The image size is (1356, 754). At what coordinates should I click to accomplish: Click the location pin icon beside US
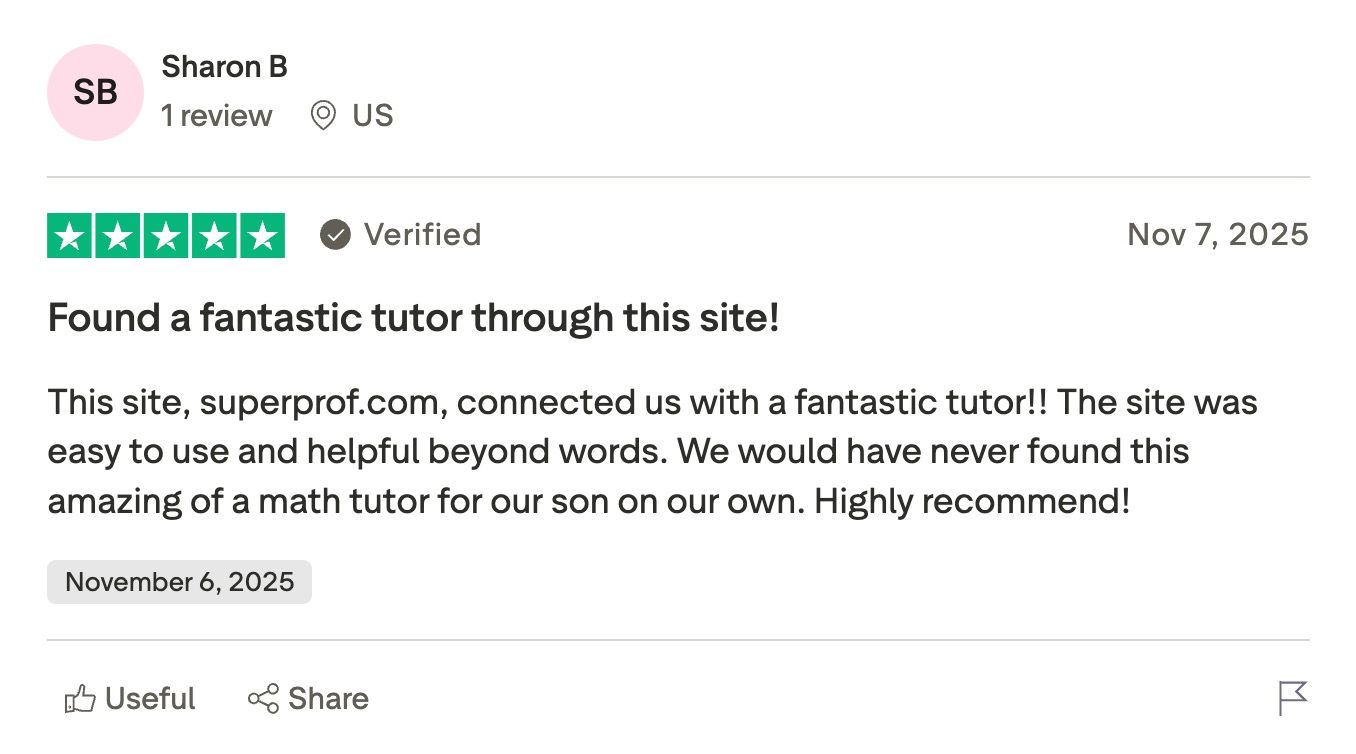[322, 115]
